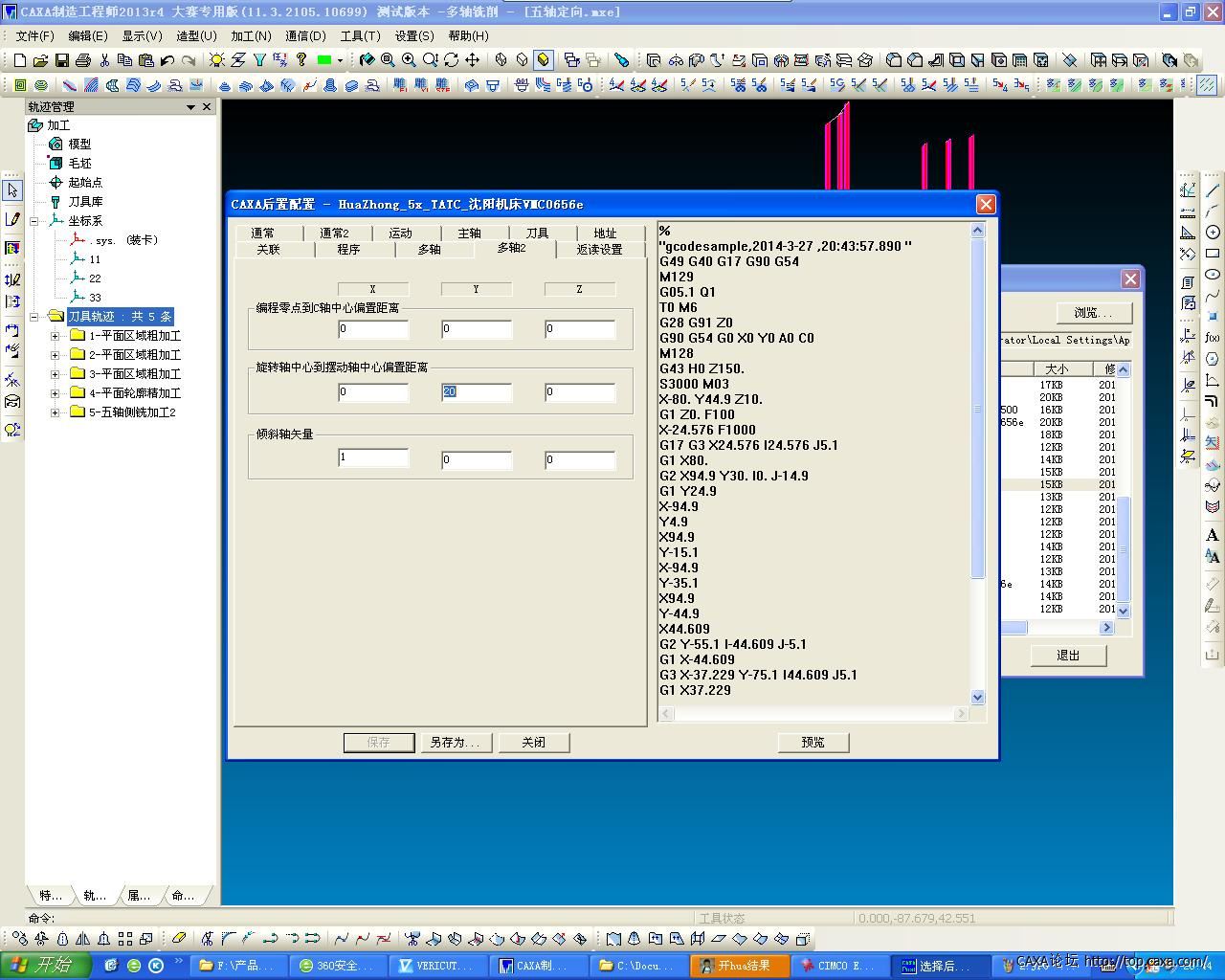Click the 关闭 button
This screenshot has height=980, width=1225.
pos(534,743)
